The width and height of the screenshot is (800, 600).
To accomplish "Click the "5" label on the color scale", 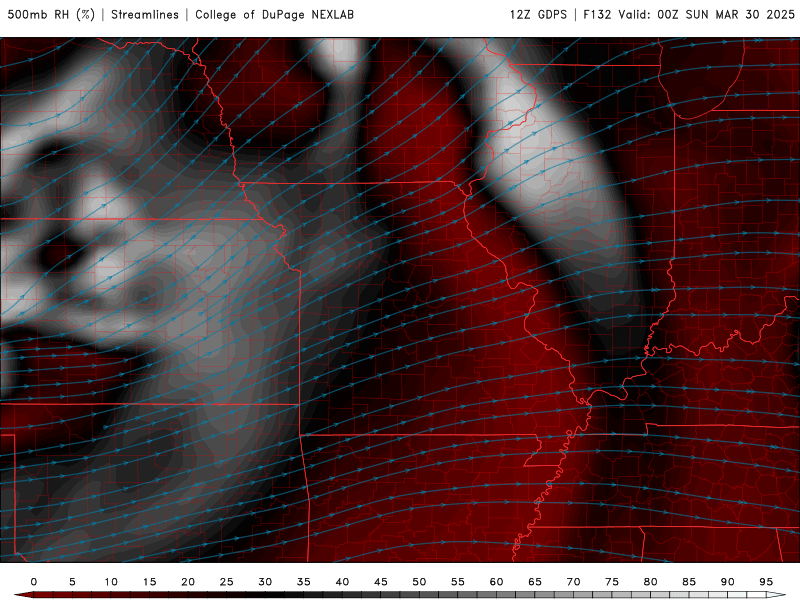I will 72,582.
